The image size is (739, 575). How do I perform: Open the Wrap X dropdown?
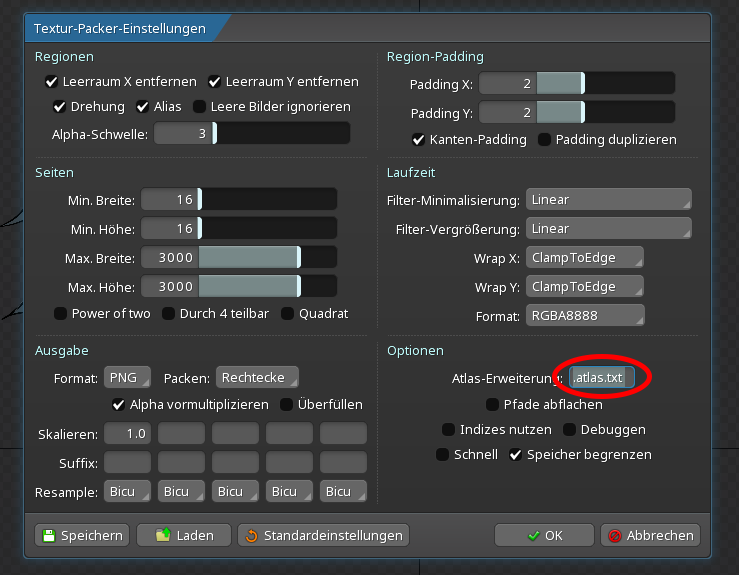584,258
